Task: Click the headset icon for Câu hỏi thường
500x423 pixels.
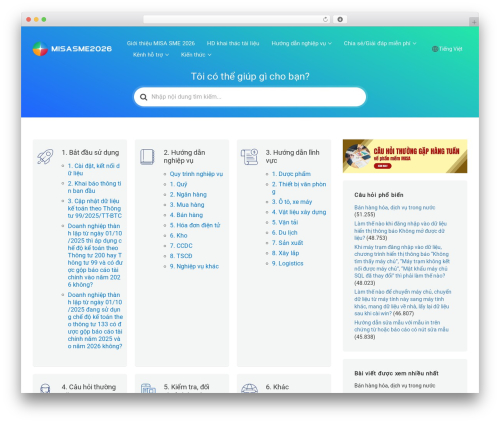Action: tap(45, 388)
